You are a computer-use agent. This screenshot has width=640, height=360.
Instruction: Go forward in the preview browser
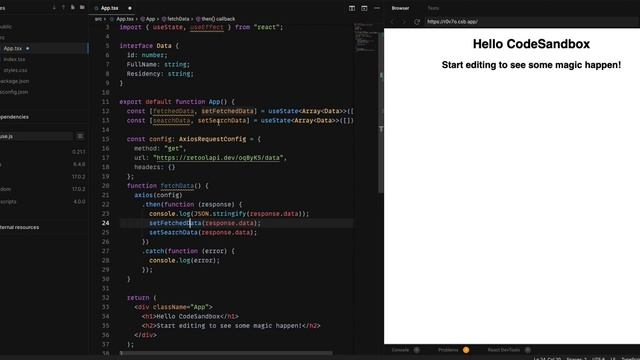pos(404,22)
